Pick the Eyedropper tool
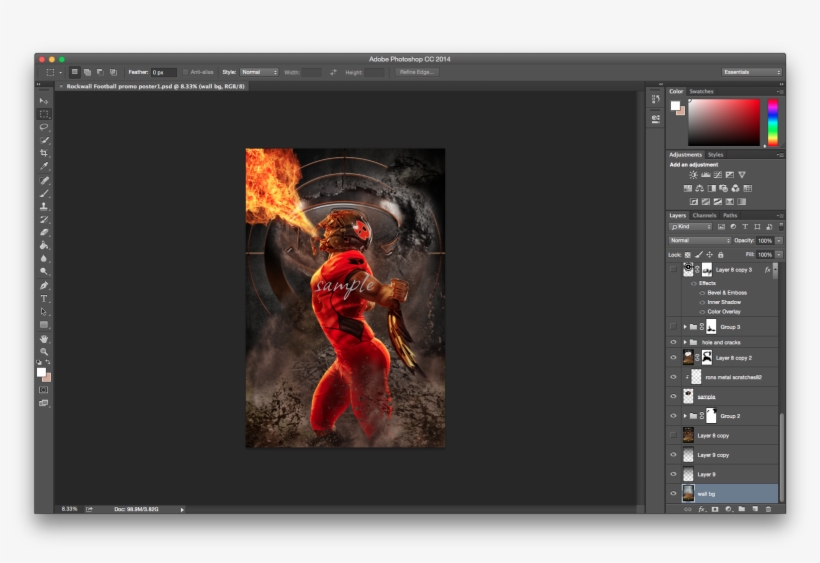The image size is (820, 563). click(44, 166)
